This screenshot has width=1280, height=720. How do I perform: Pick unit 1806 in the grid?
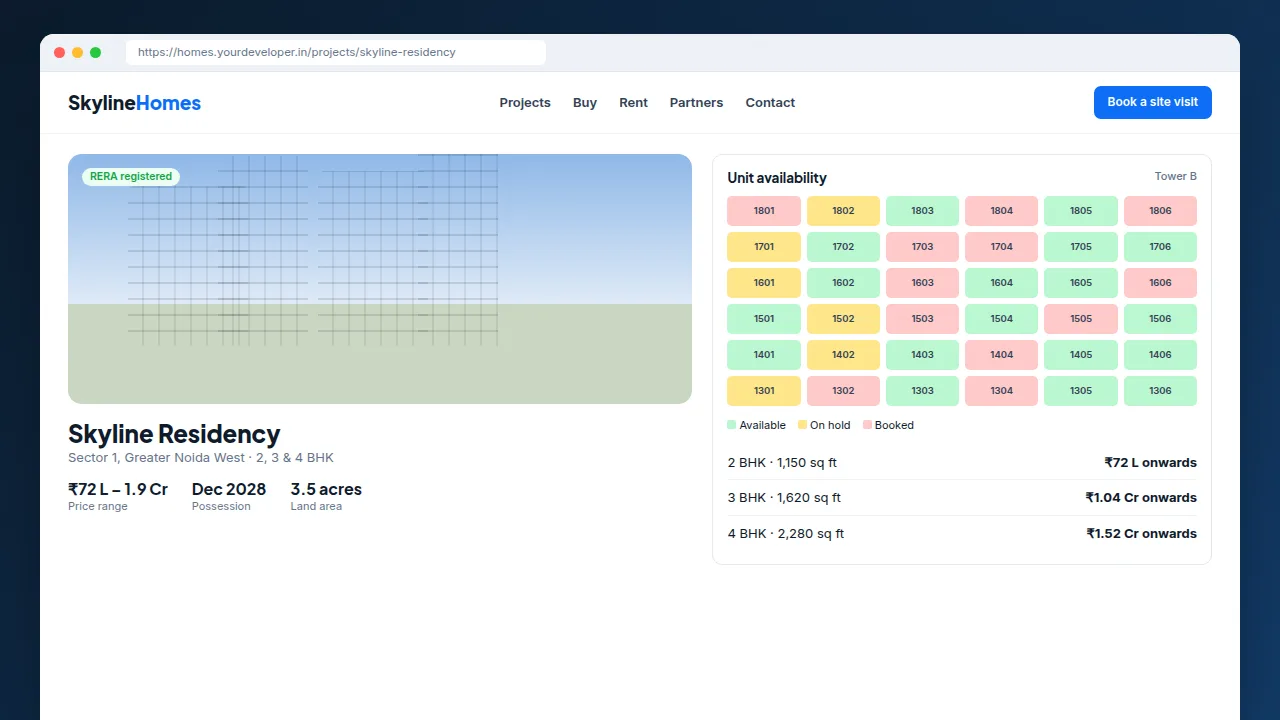pos(1160,211)
